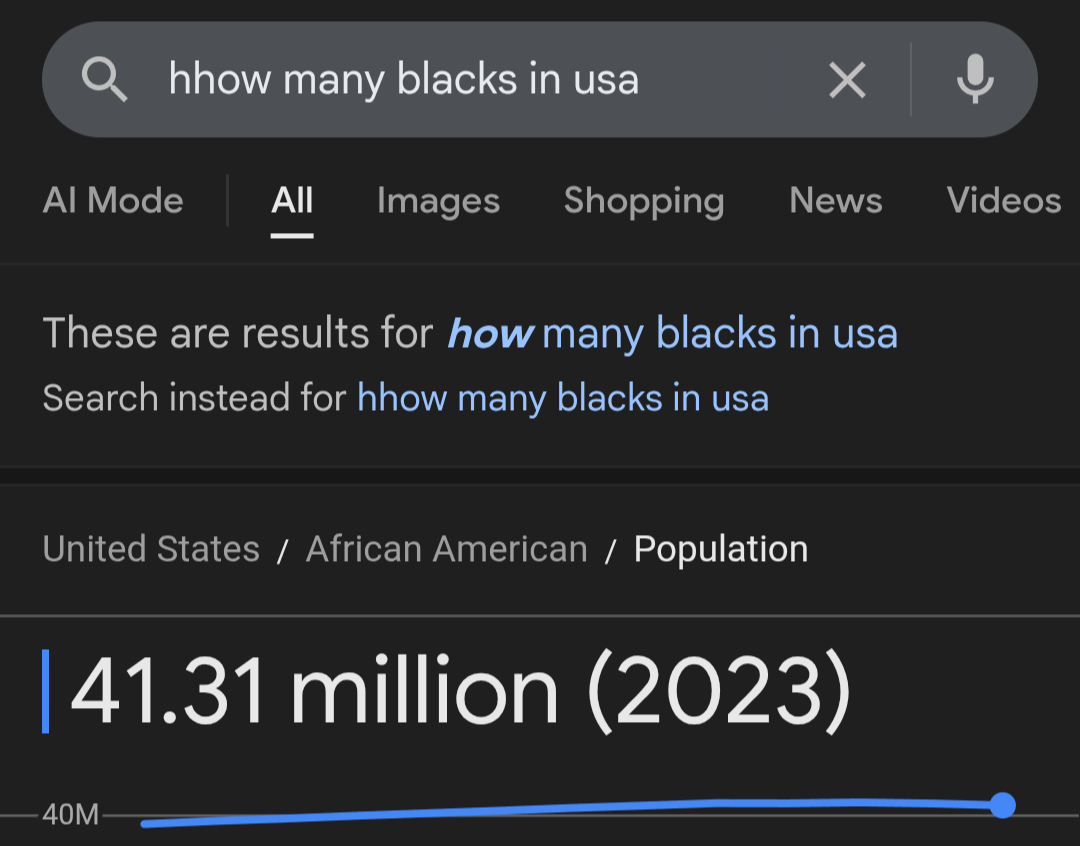Click the Population breadcrumb
This screenshot has width=1080, height=846.
(720, 549)
